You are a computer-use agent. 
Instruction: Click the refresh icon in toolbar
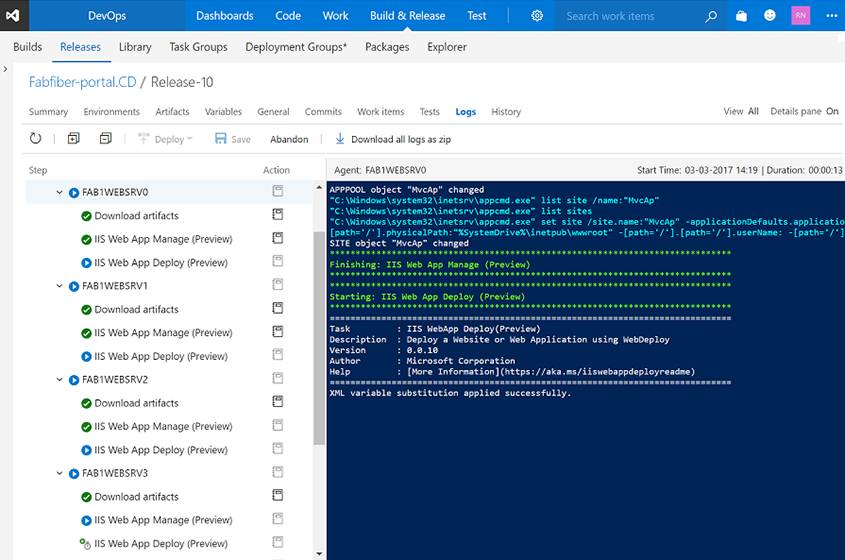pyautogui.click(x=36, y=139)
